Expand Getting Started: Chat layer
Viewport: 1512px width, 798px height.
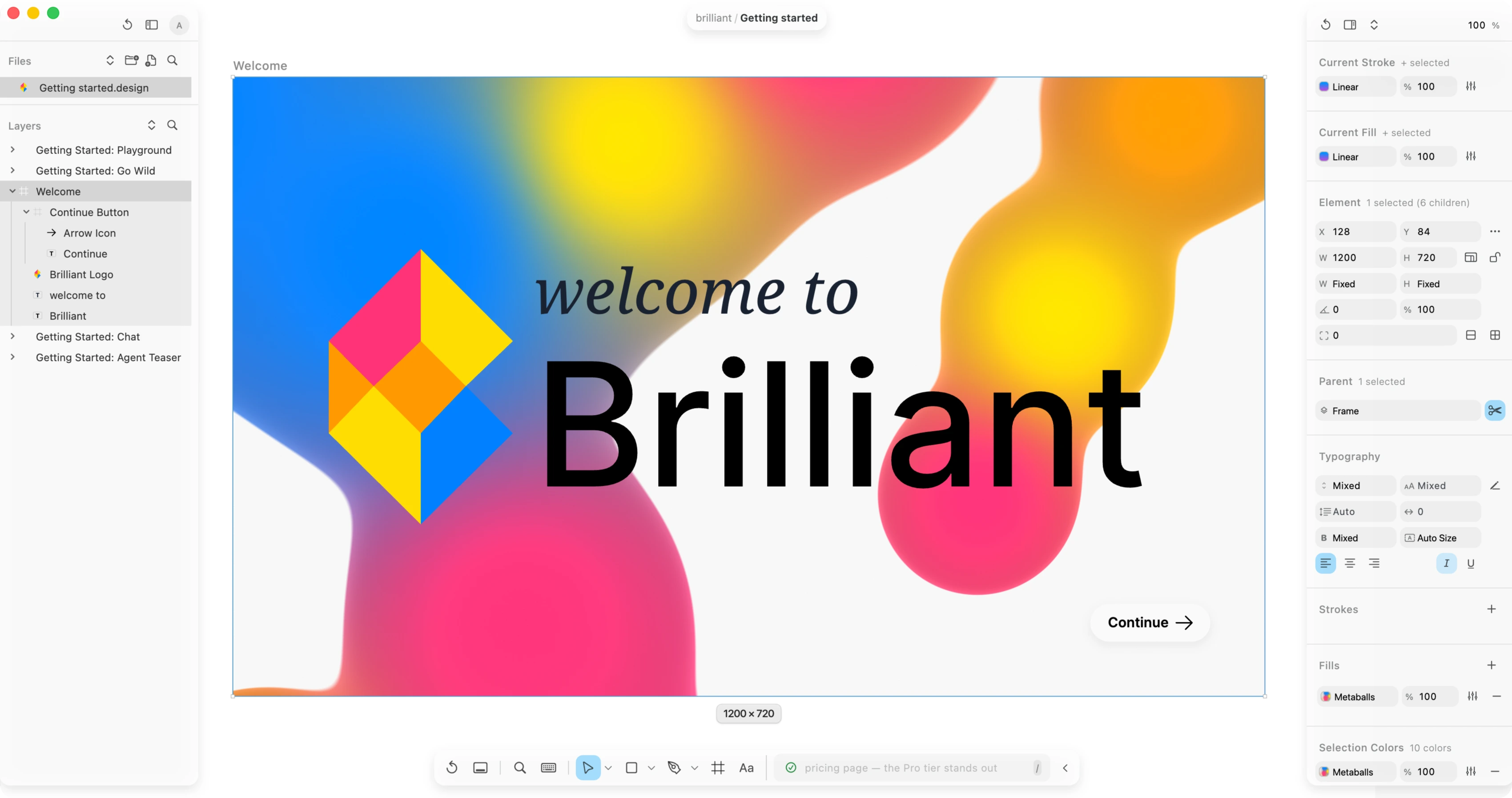click(12, 336)
